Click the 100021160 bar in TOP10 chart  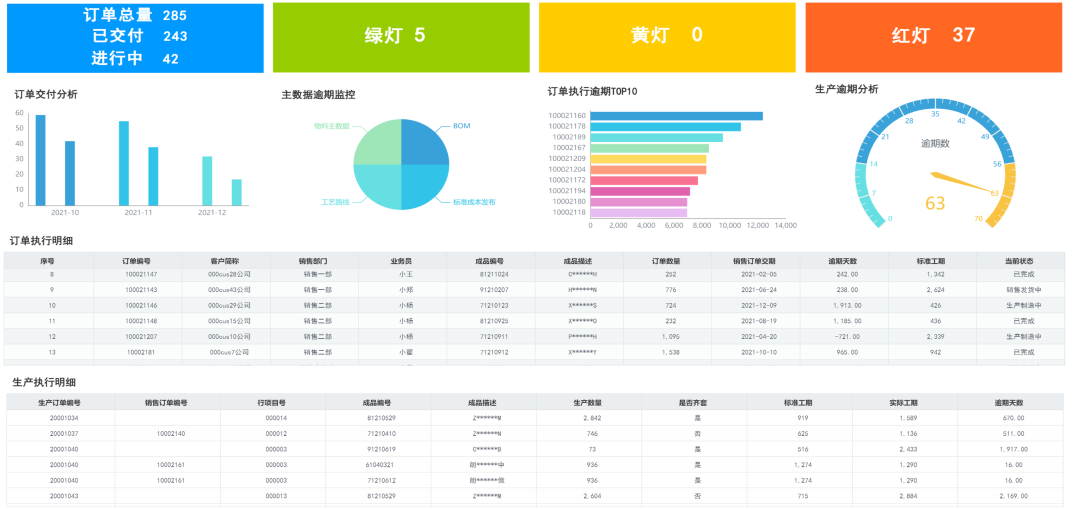[x=676, y=116]
